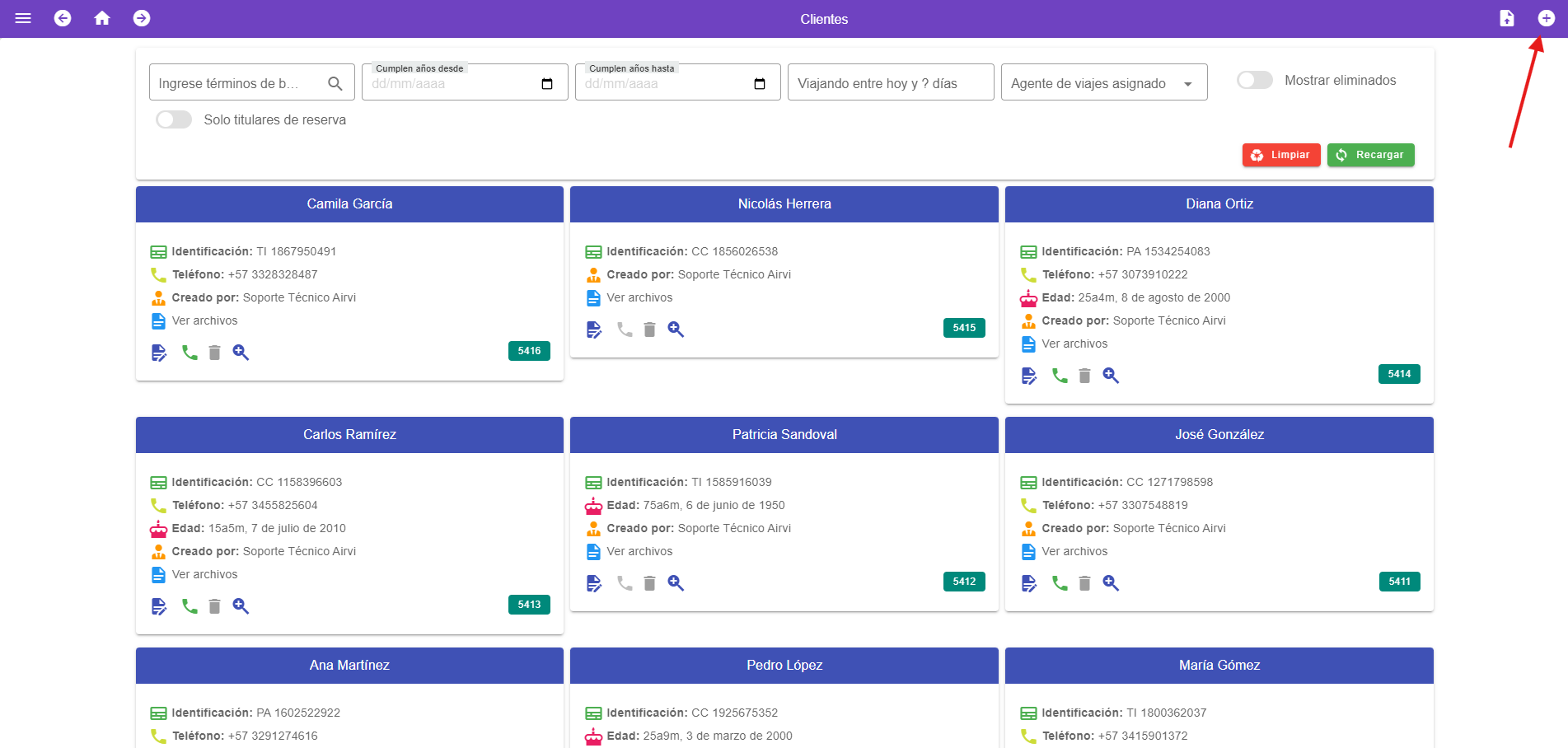This screenshot has width=1568, height=748.
Task: Delete Nicolás Herrera using trash icon
Action: pos(649,330)
